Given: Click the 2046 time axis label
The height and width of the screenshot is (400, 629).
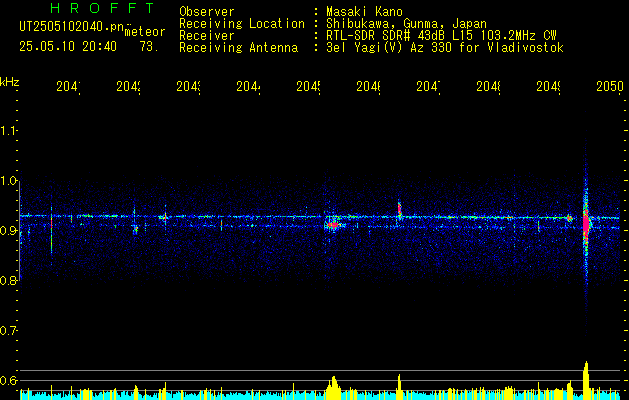Looking at the screenshot, I should tap(368, 86).
